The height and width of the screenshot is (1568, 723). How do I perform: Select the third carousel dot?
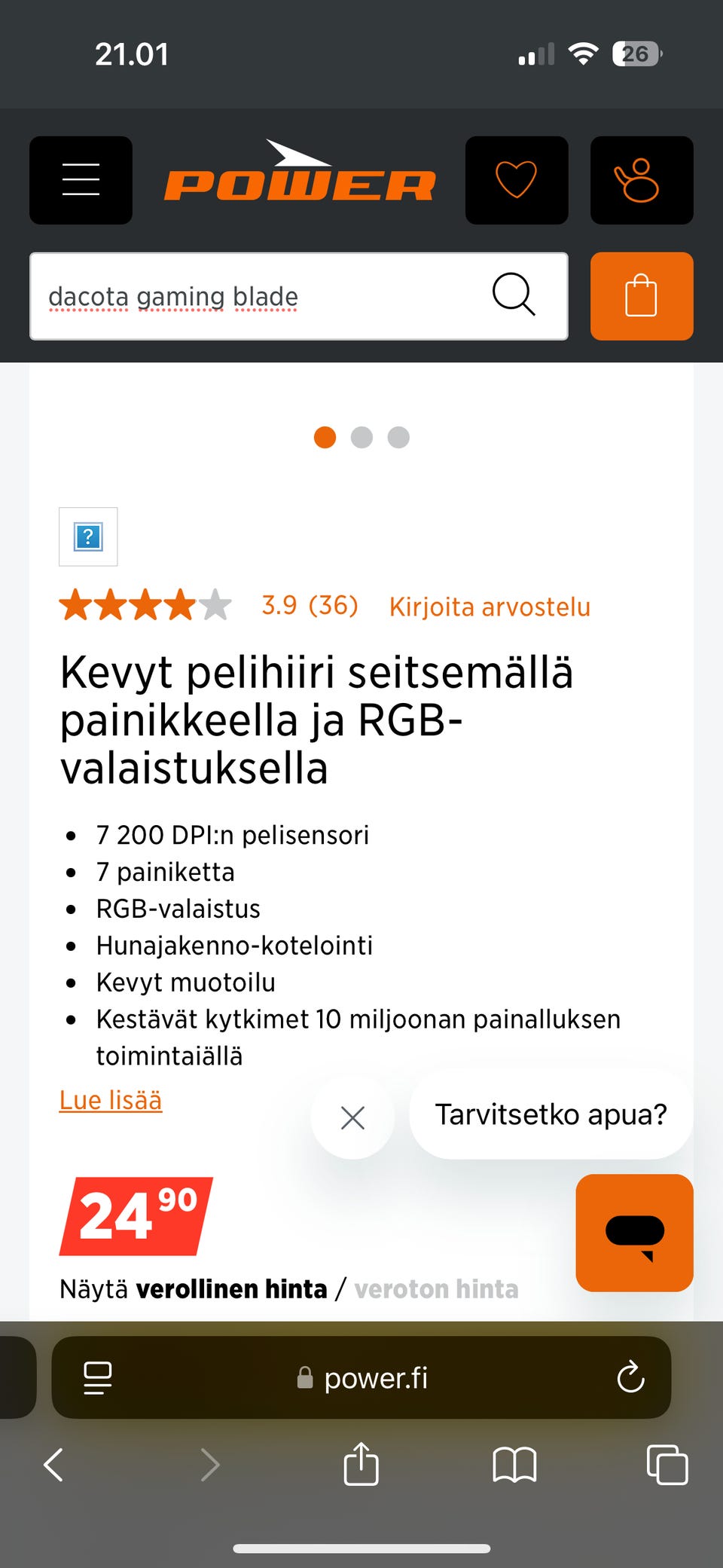tap(398, 437)
